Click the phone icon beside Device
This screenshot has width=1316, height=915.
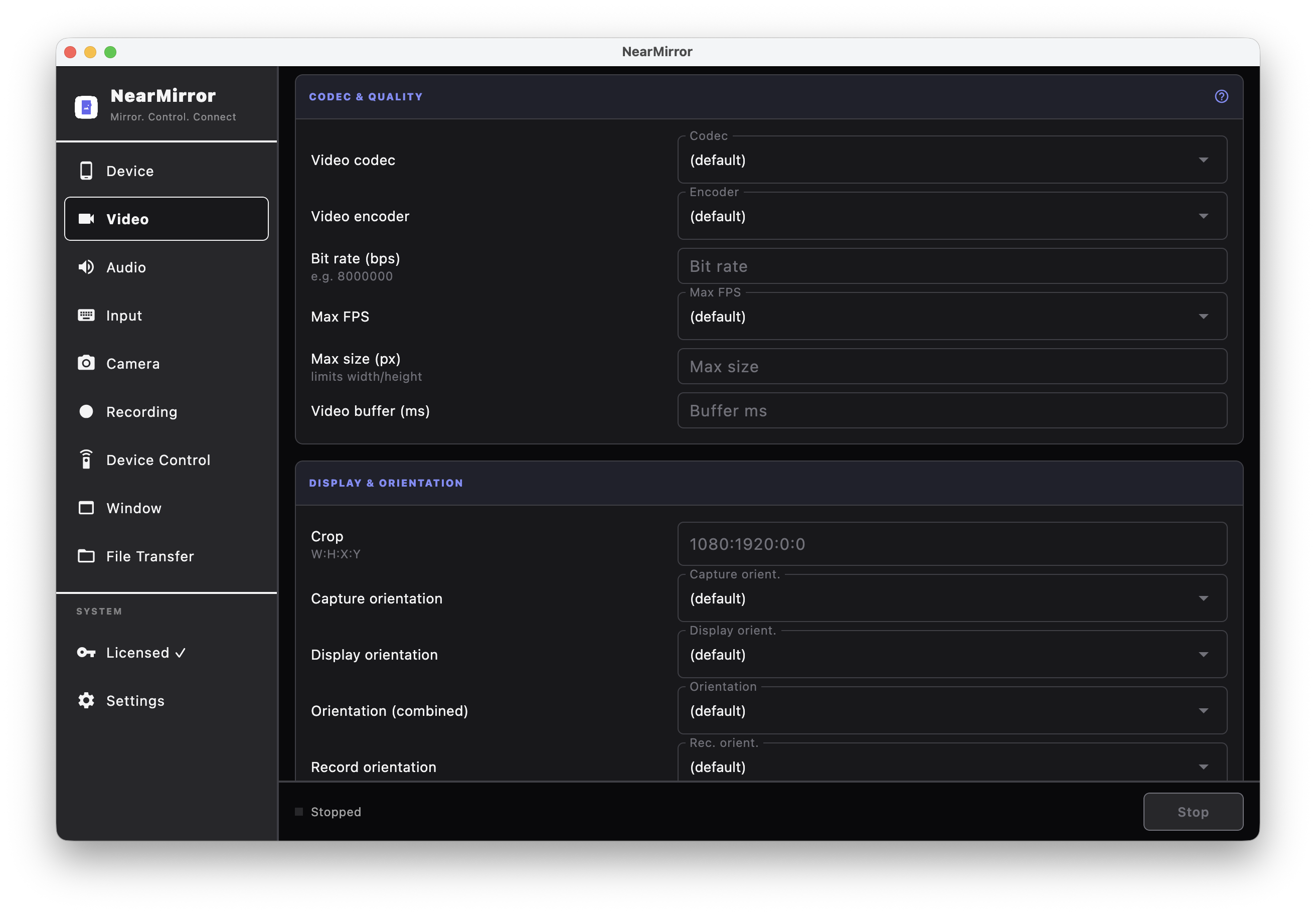(86, 171)
